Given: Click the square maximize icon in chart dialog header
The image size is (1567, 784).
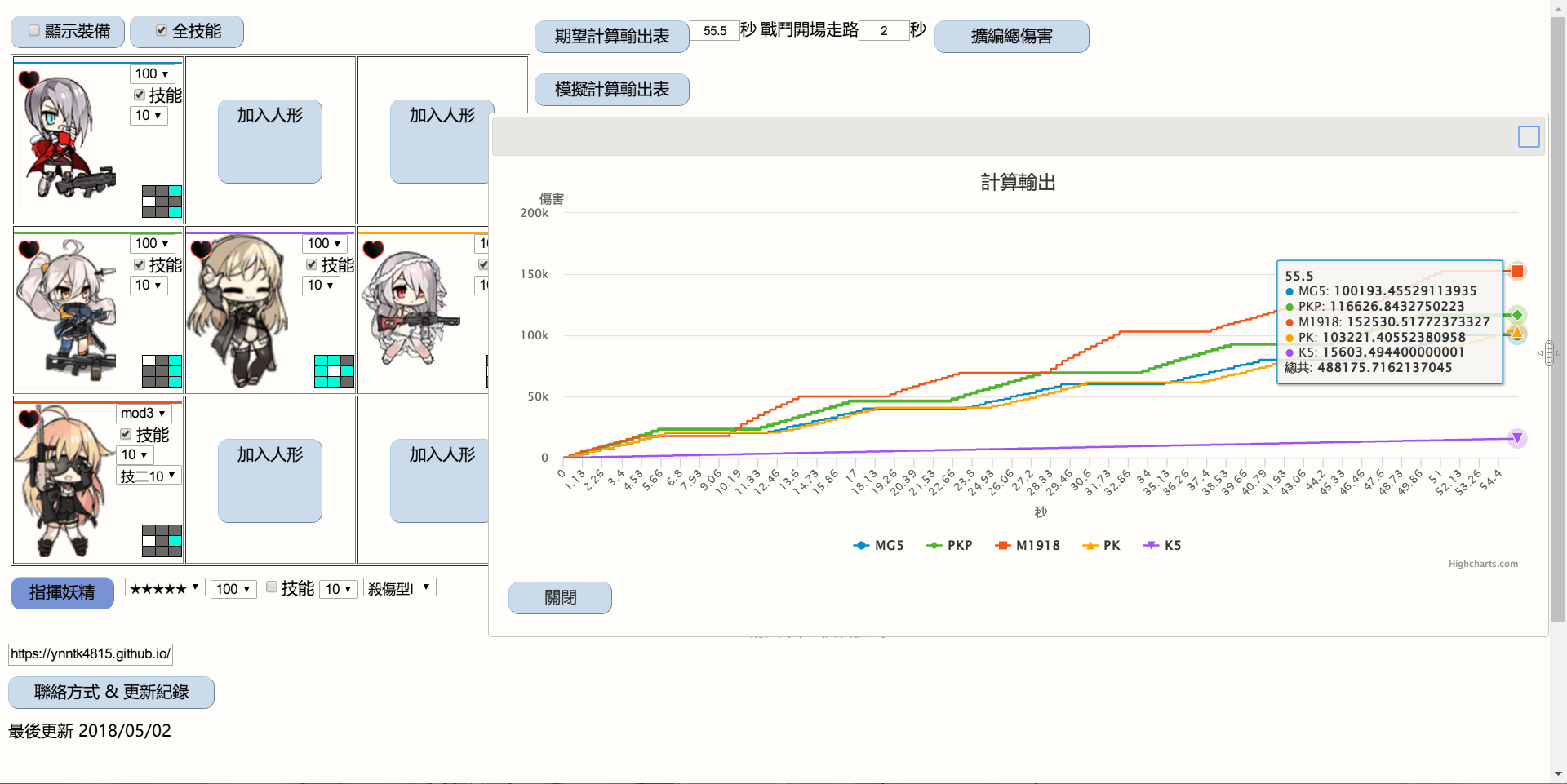Looking at the screenshot, I should pos(1529,136).
